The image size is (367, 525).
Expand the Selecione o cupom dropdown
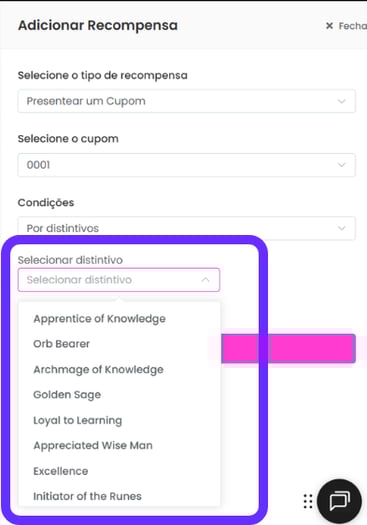tap(187, 165)
